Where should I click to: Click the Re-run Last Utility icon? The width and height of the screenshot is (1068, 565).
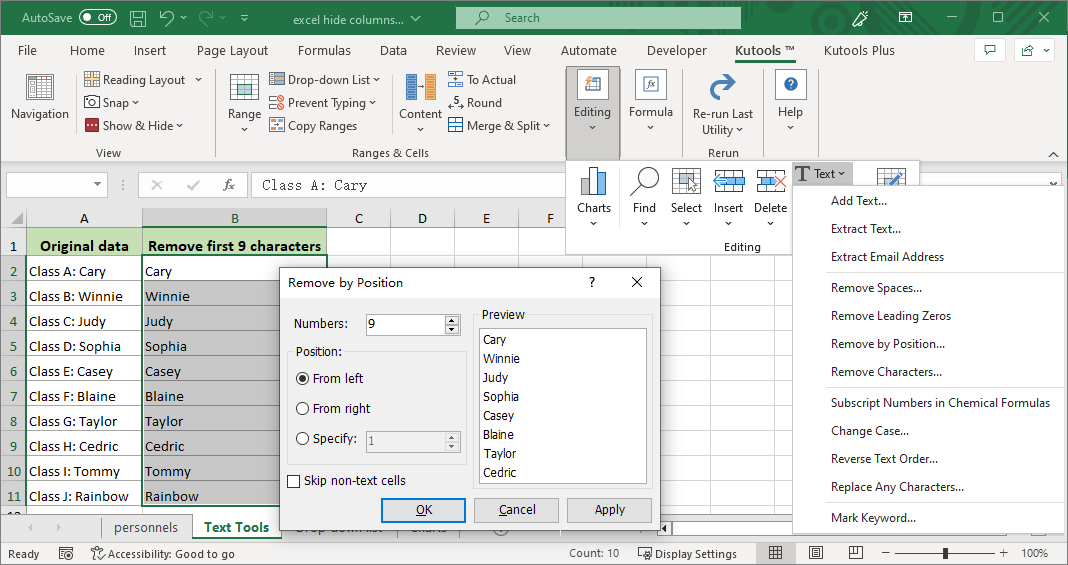(723, 88)
